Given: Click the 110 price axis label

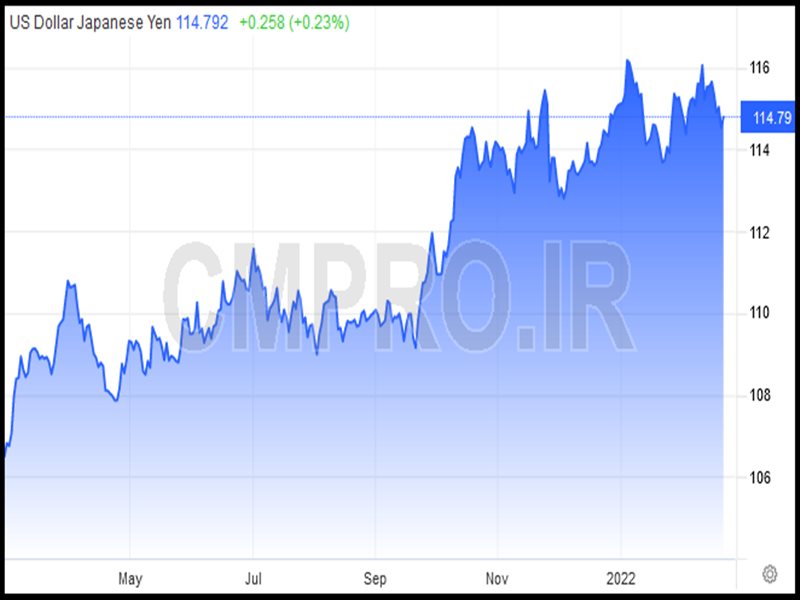Looking at the screenshot, I should (759, 312).
